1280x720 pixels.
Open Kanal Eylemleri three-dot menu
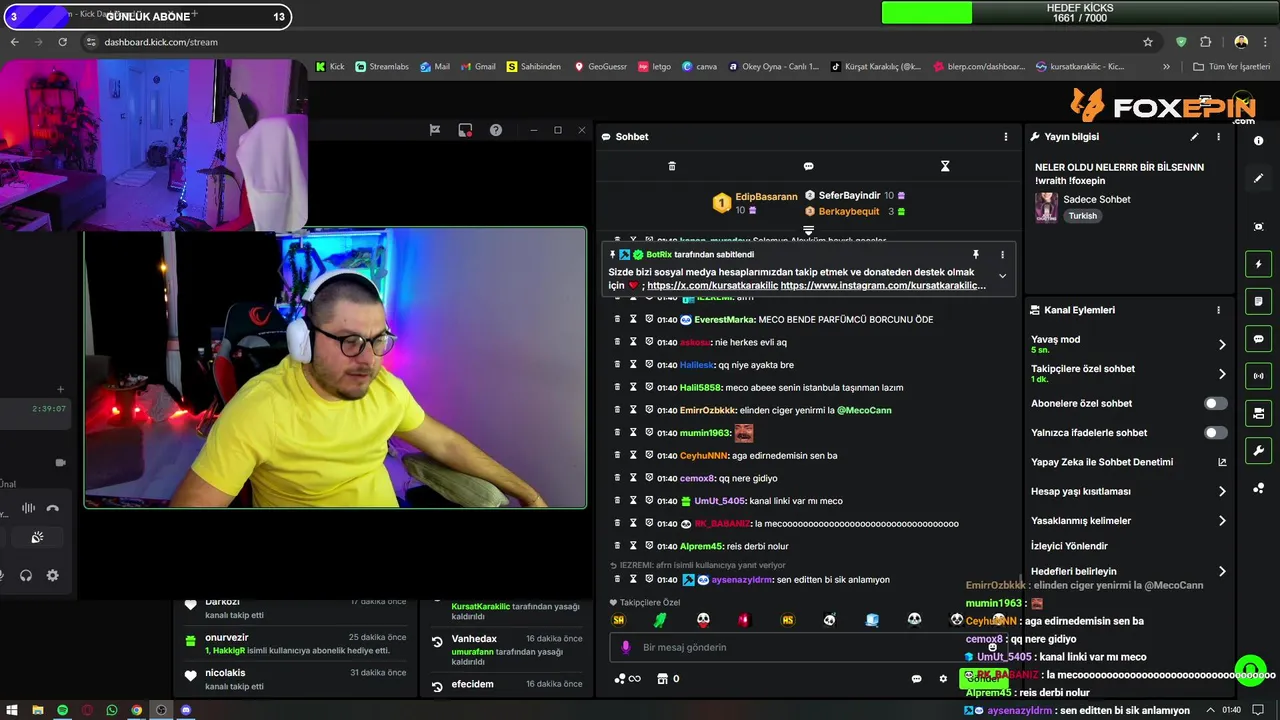tap(1218, 310)
